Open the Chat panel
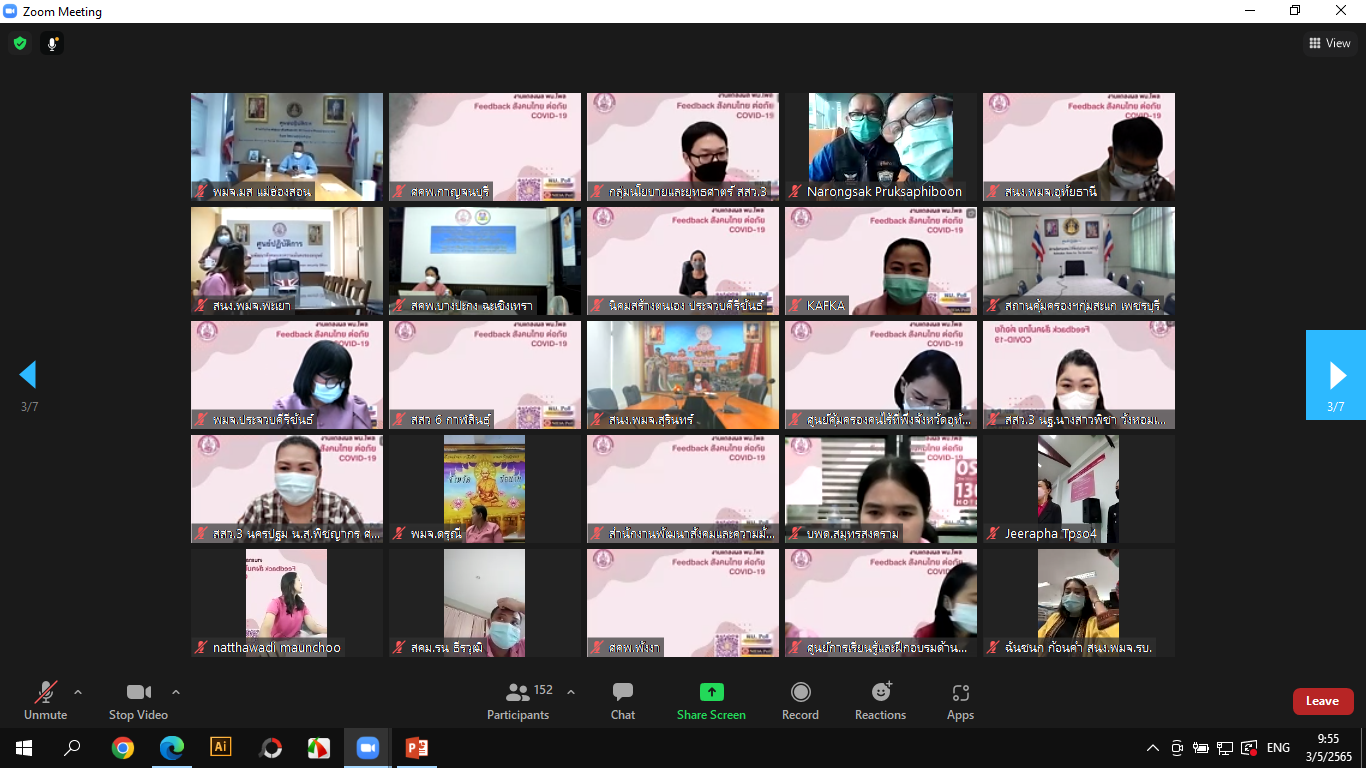 point(622,701)
